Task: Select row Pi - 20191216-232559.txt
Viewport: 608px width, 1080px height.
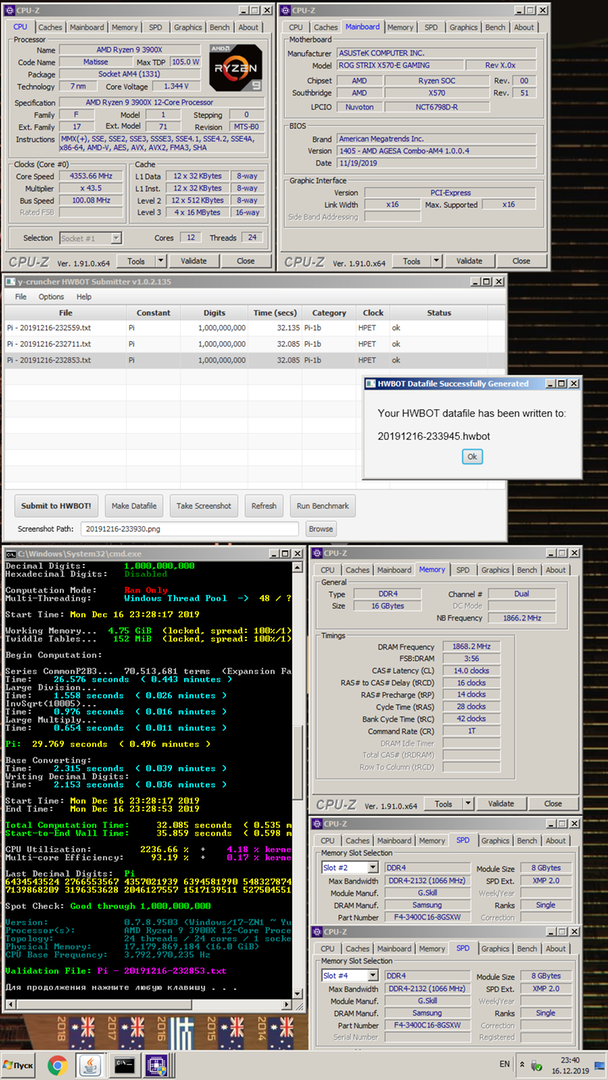Action: (x=255, y=328)
